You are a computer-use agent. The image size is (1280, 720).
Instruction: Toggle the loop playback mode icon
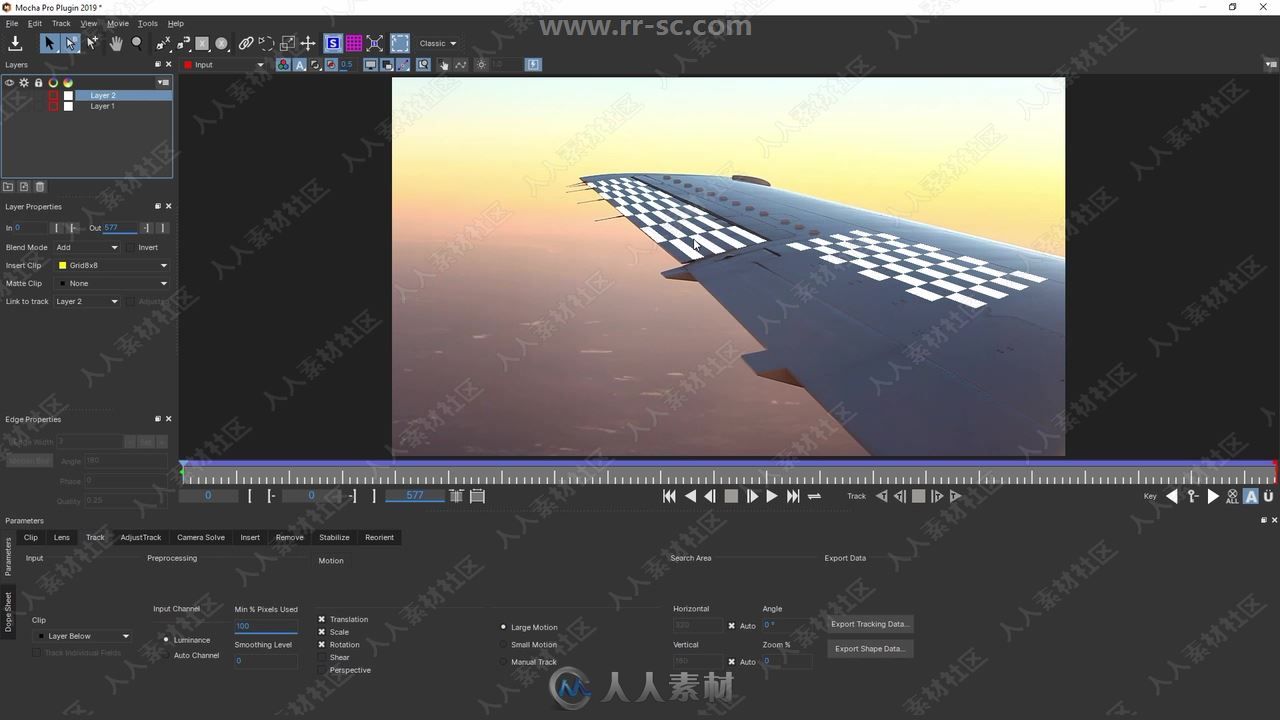click(x=814, y=496)
